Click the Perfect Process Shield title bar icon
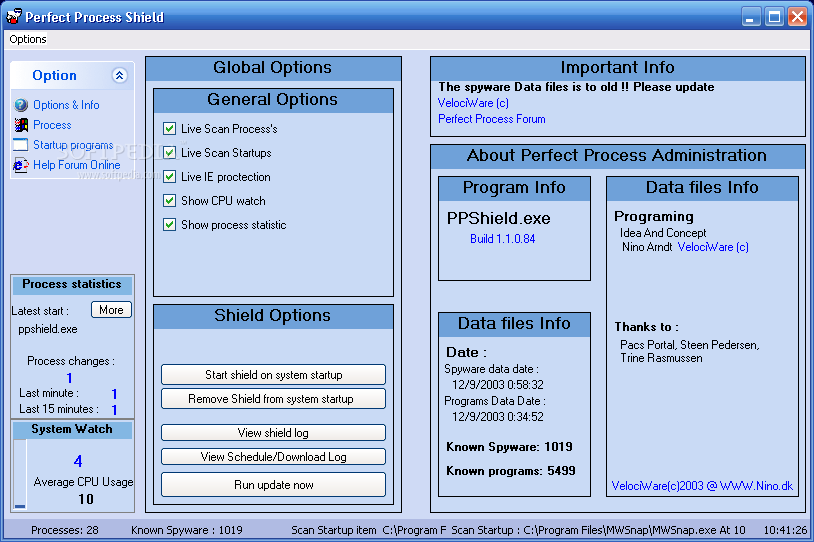This screenshot has width=814, height=542. (14, 16)
